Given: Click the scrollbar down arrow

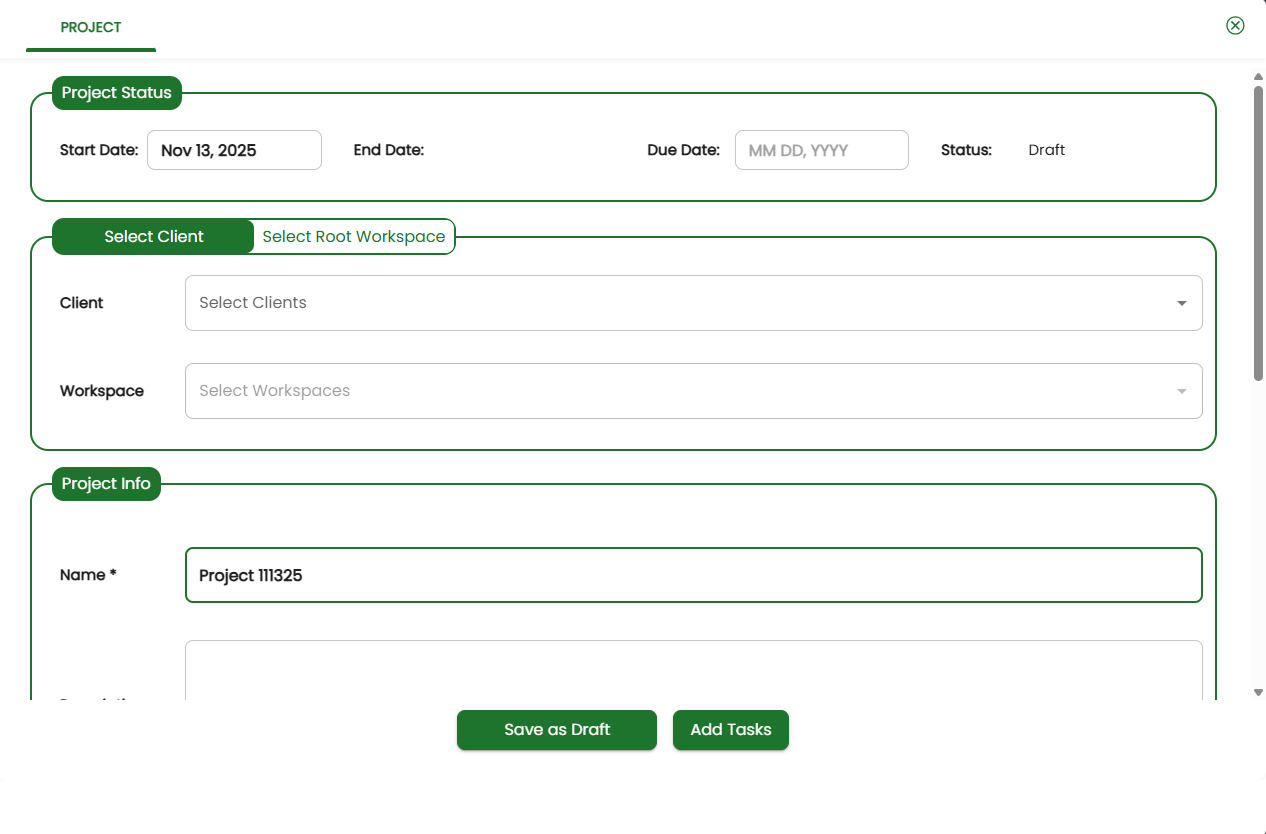Looking at the screenshot, I should click(1258, 692).
